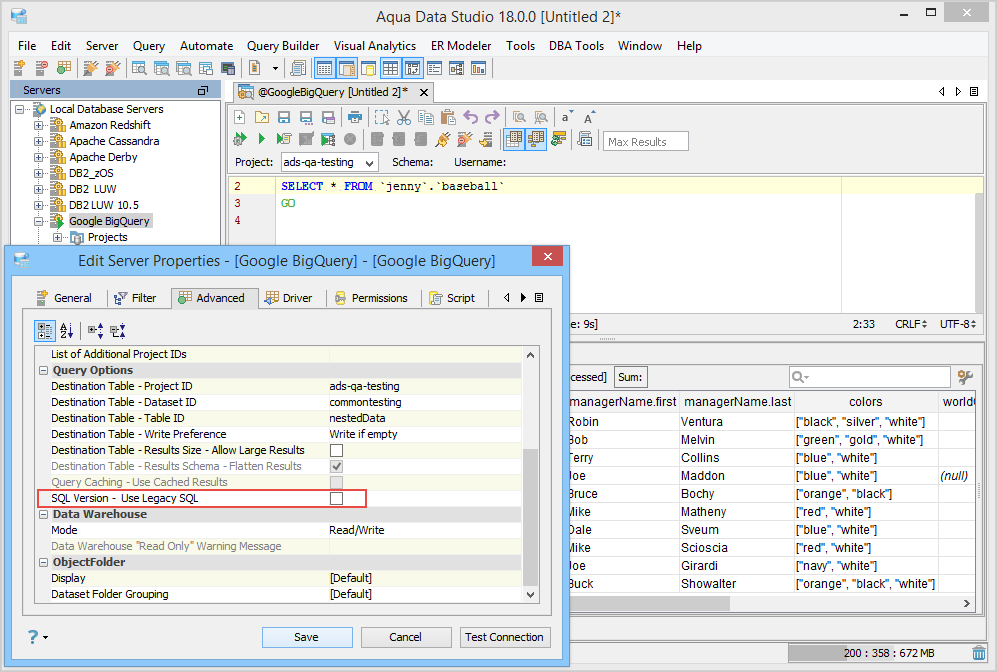Toggle the Flatten Results checkbox

click(x=337, y=466)
